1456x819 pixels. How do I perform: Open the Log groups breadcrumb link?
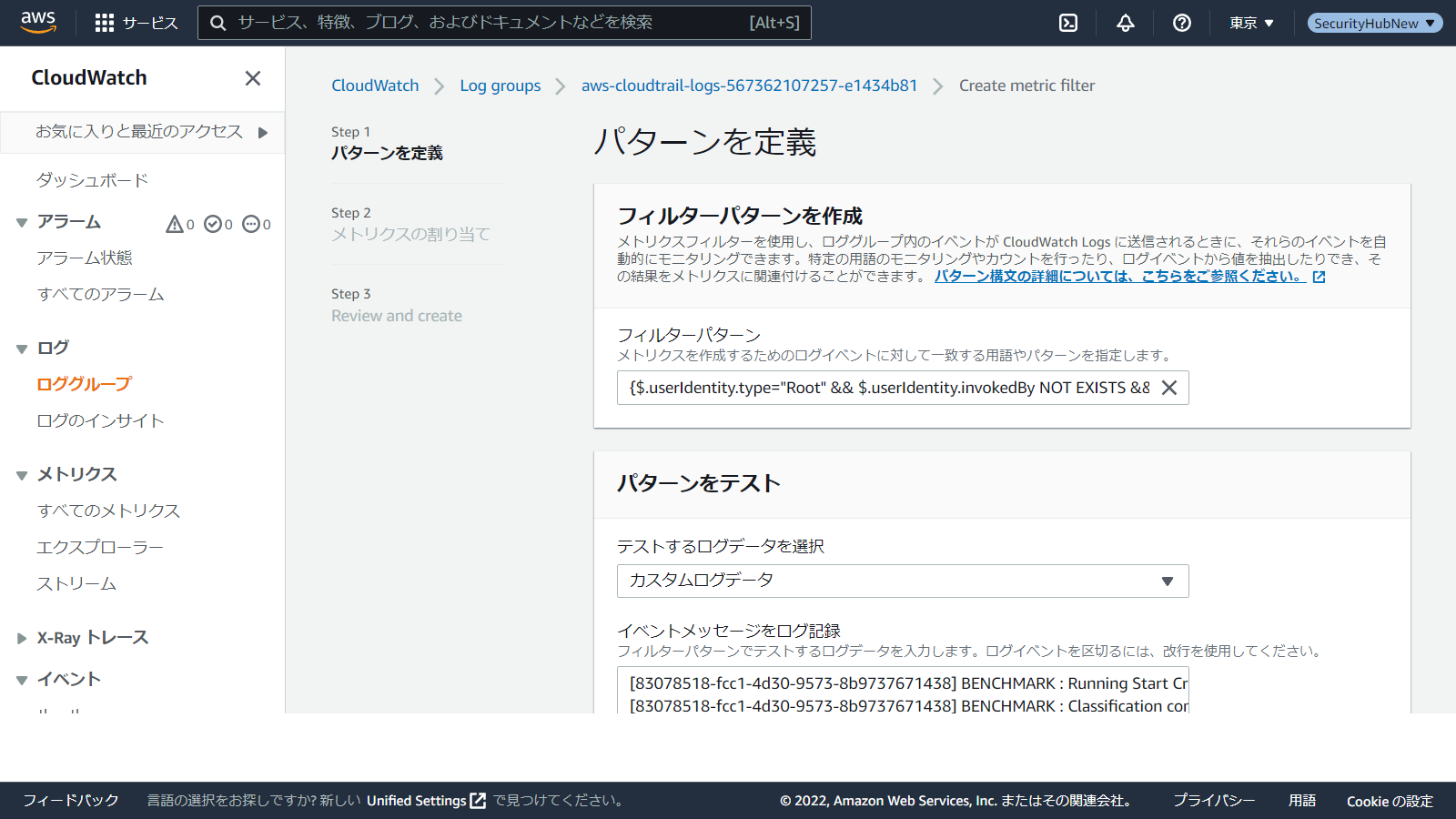500,86
